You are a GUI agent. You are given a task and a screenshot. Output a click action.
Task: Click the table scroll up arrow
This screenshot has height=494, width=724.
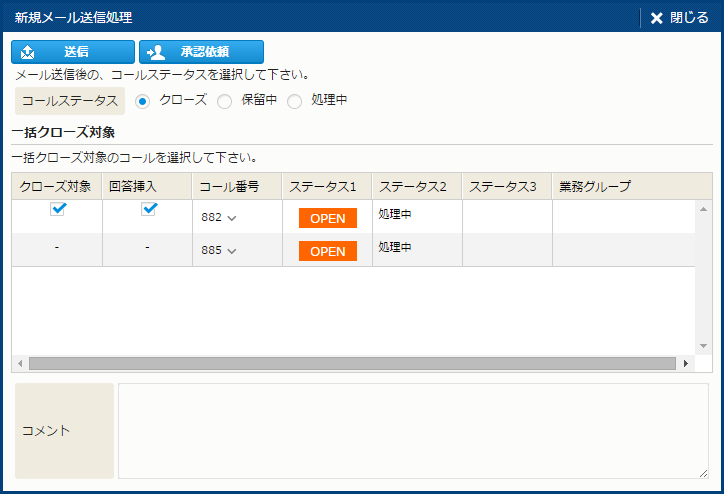tap(703, 210)
